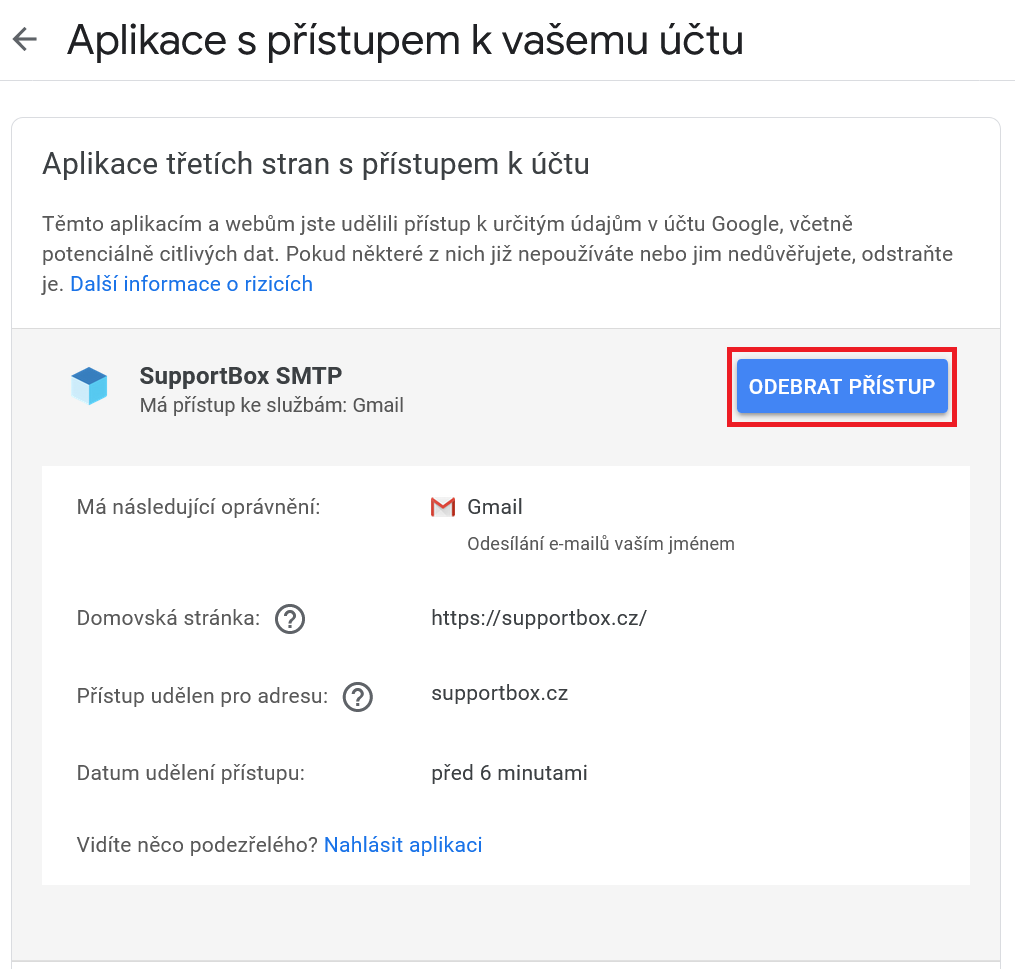Open the Další informace o rizicích link
Image resolution: width=1015 pixels, height=969 pixels.
pos(191,284)
